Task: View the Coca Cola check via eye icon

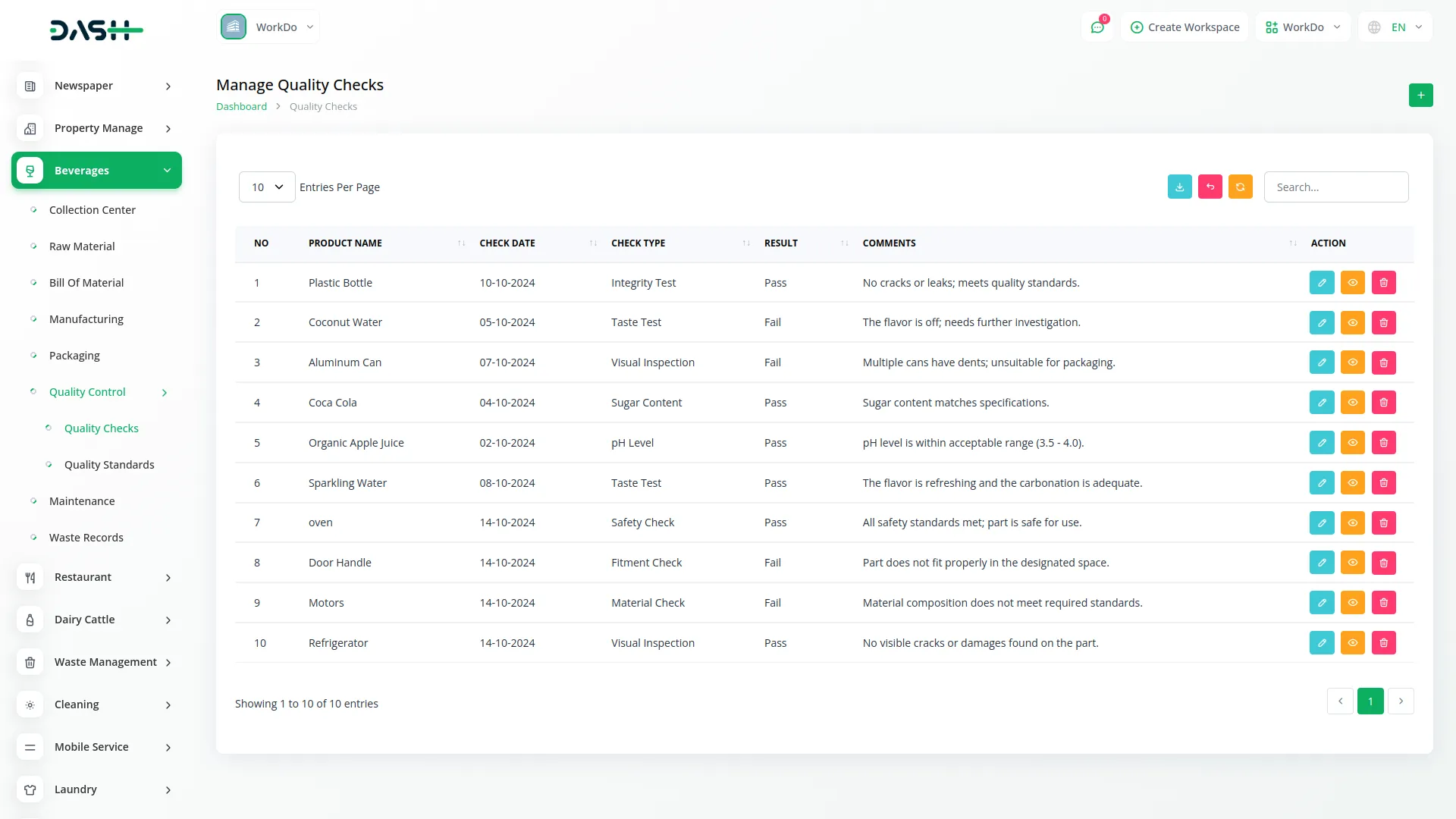Action: point(1352,403)
